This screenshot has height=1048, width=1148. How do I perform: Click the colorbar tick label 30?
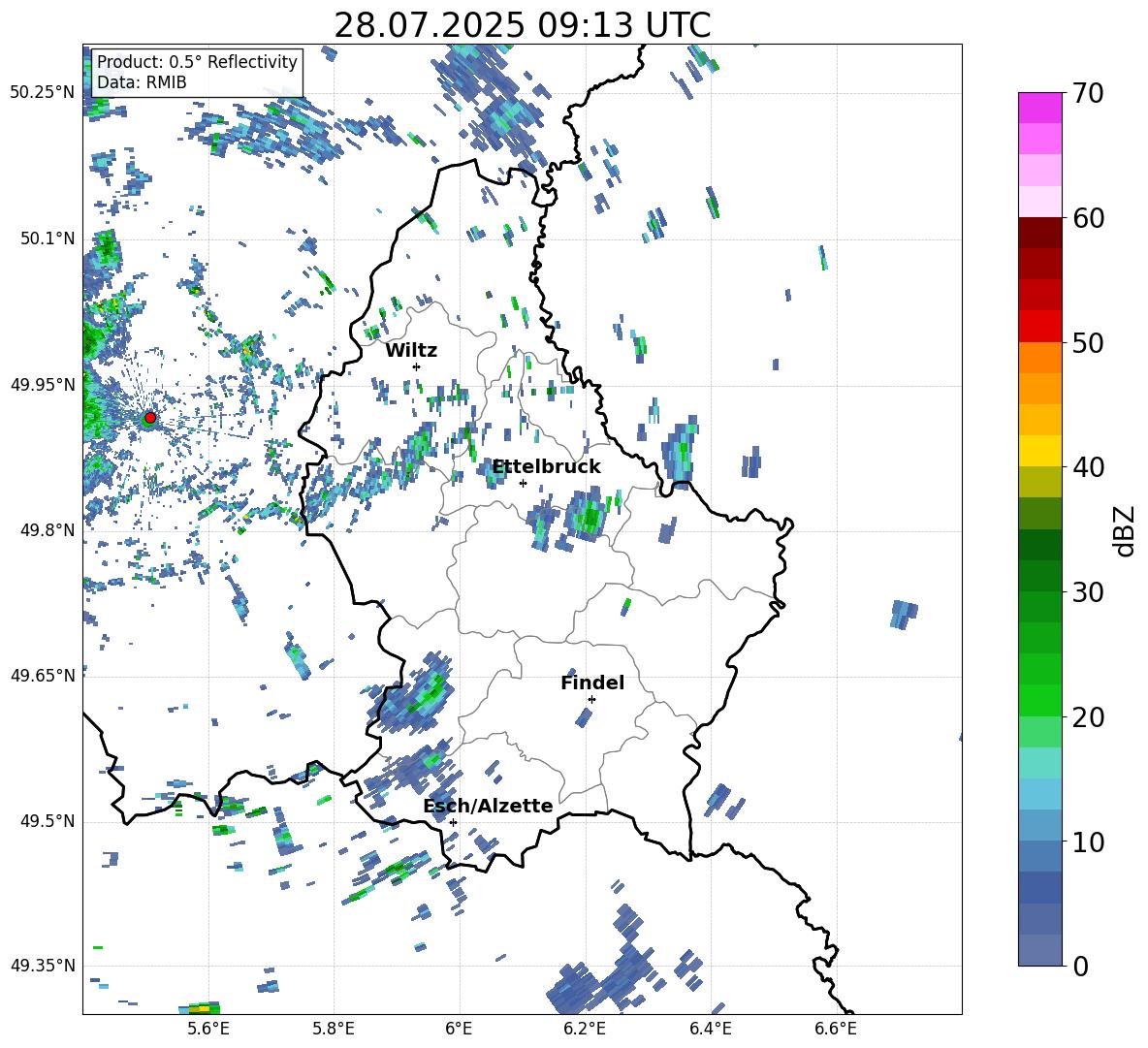pos(1088,592)
